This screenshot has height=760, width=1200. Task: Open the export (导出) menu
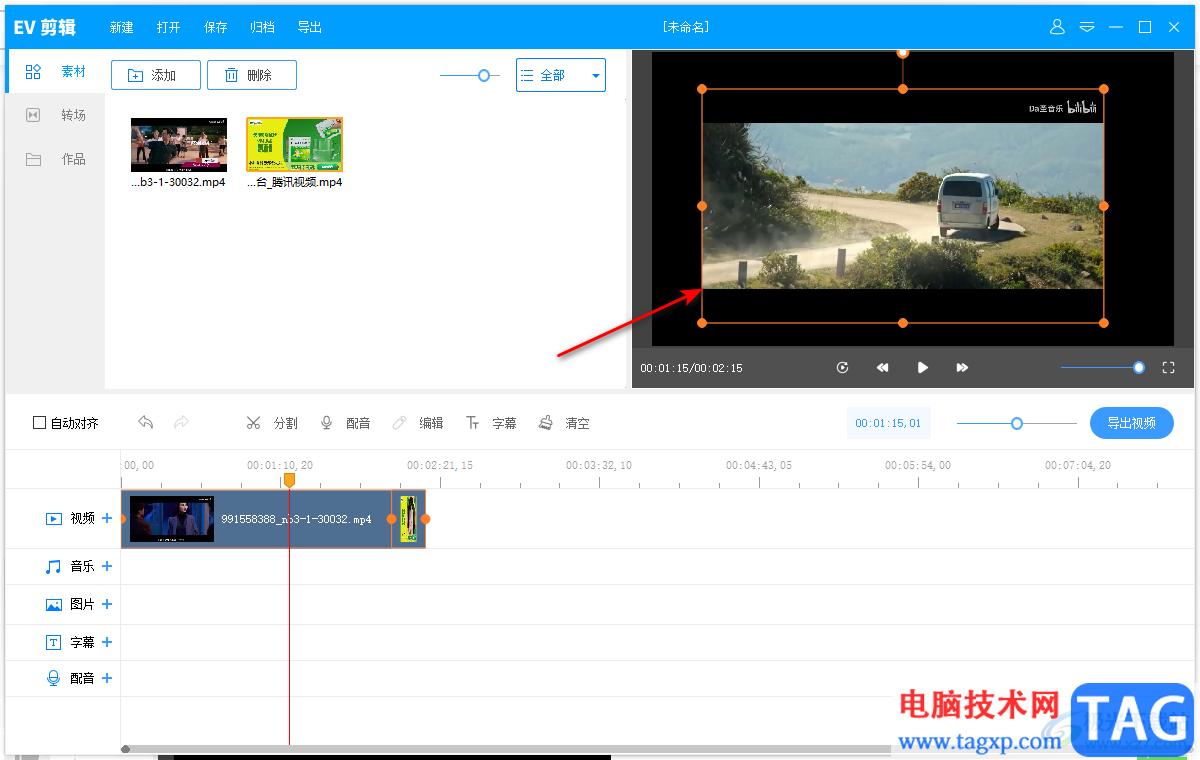310,27
